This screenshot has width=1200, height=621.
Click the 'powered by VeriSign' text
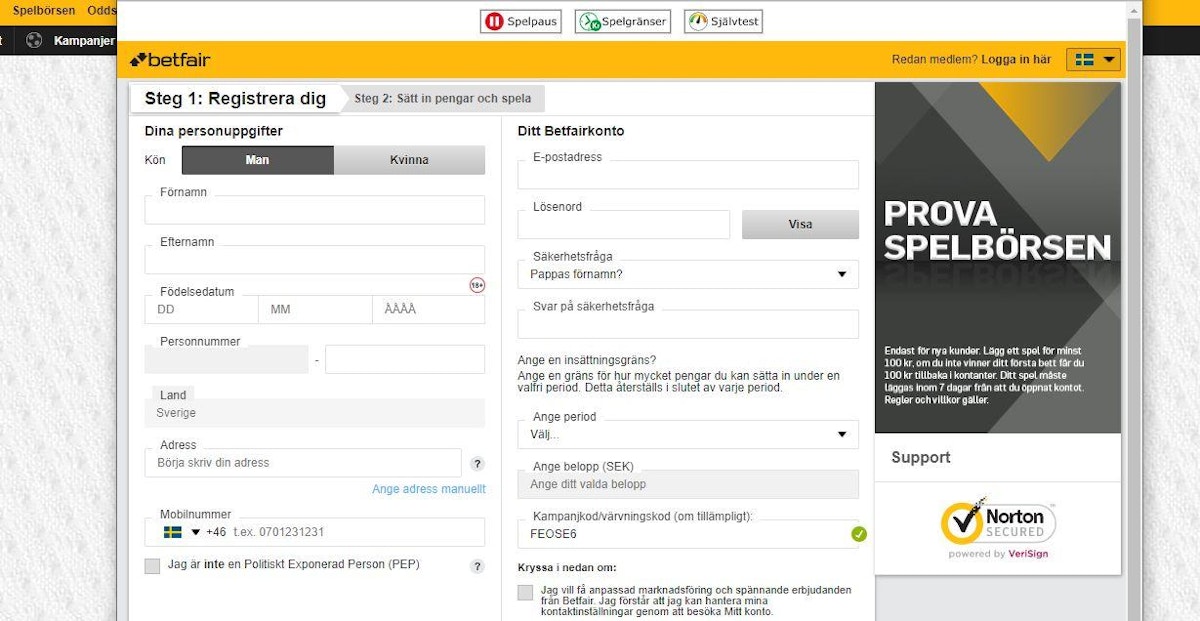tap(998, 554)
